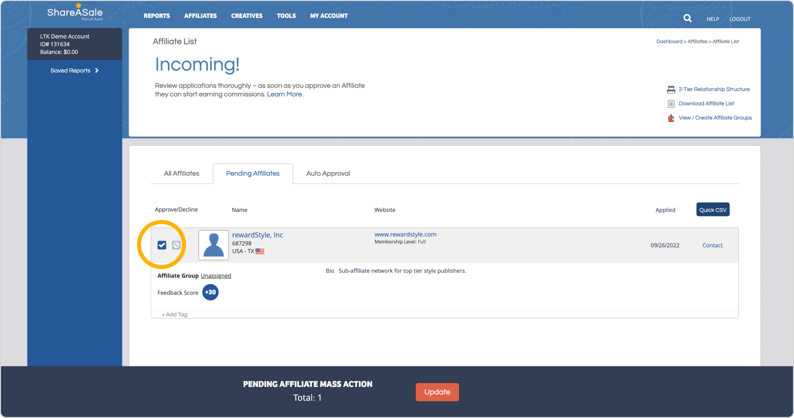Click the Website column header
Screen dimensions: 794x418
point(385,210)
